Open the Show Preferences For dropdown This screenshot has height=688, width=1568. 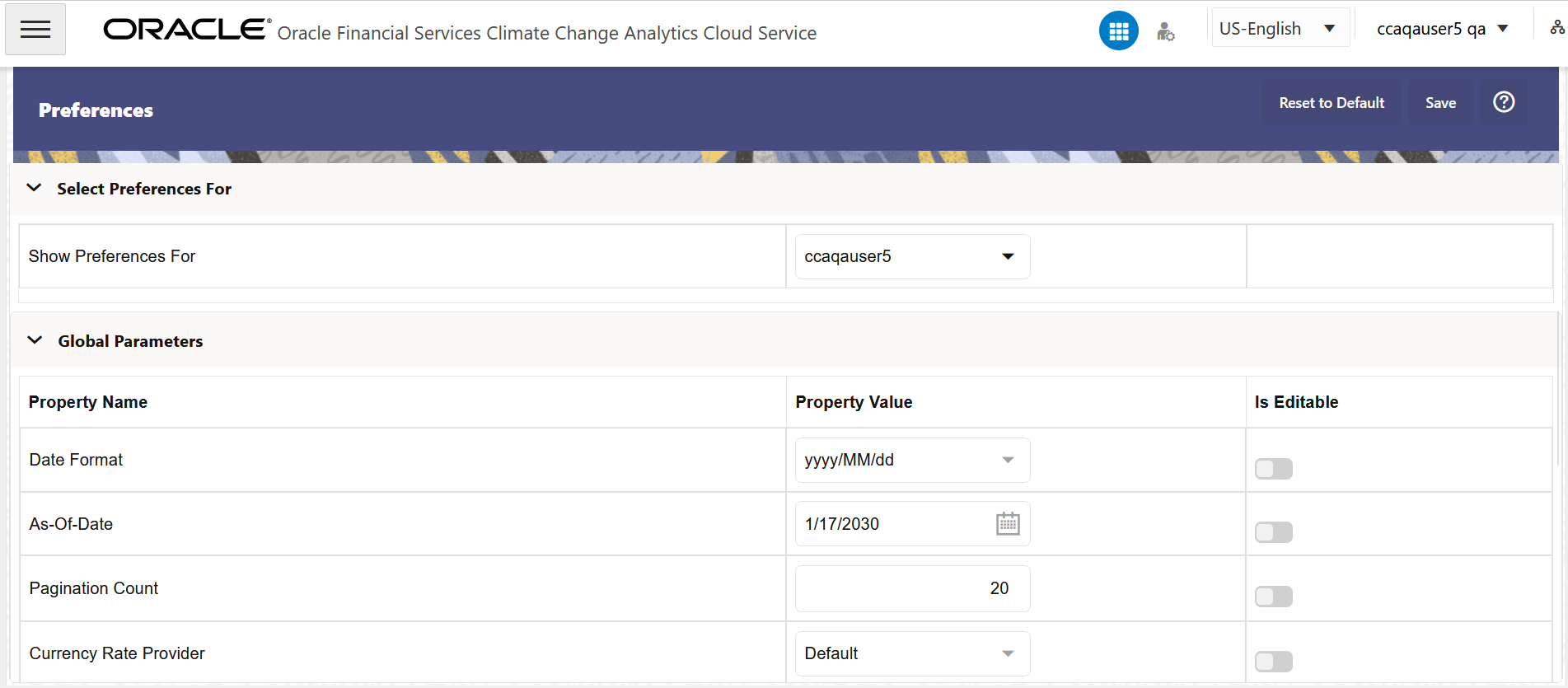coord(912,257)
